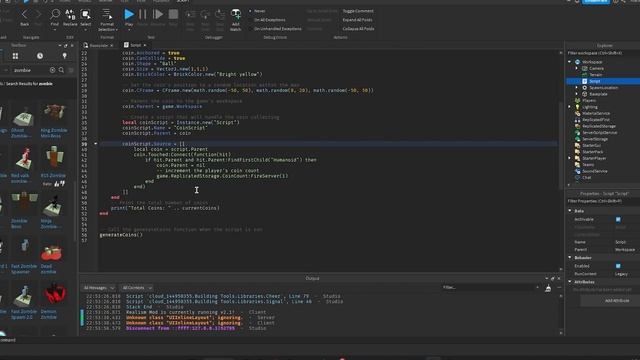Viewport: 640px width, 360px height.
Task: Select Players service in Explorer
Action: pos(589,100)
